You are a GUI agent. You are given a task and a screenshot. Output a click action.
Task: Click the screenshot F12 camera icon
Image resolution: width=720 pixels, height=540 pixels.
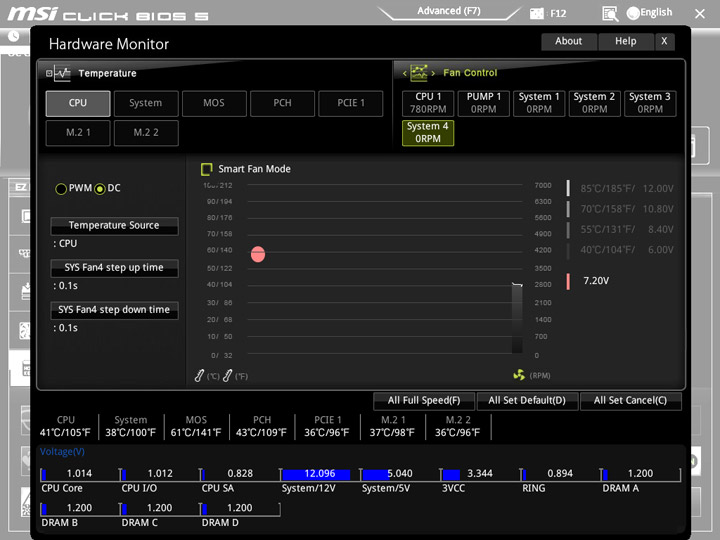536,13
